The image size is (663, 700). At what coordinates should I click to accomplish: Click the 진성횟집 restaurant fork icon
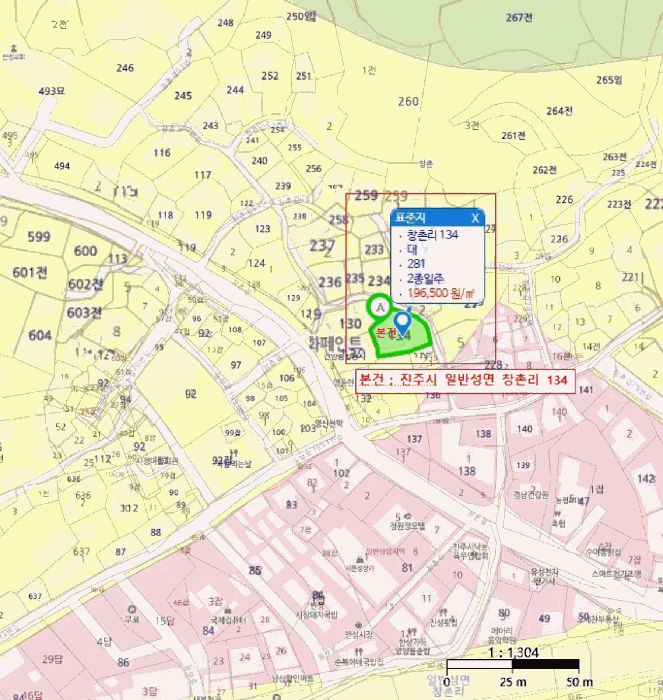coord(443,612)
